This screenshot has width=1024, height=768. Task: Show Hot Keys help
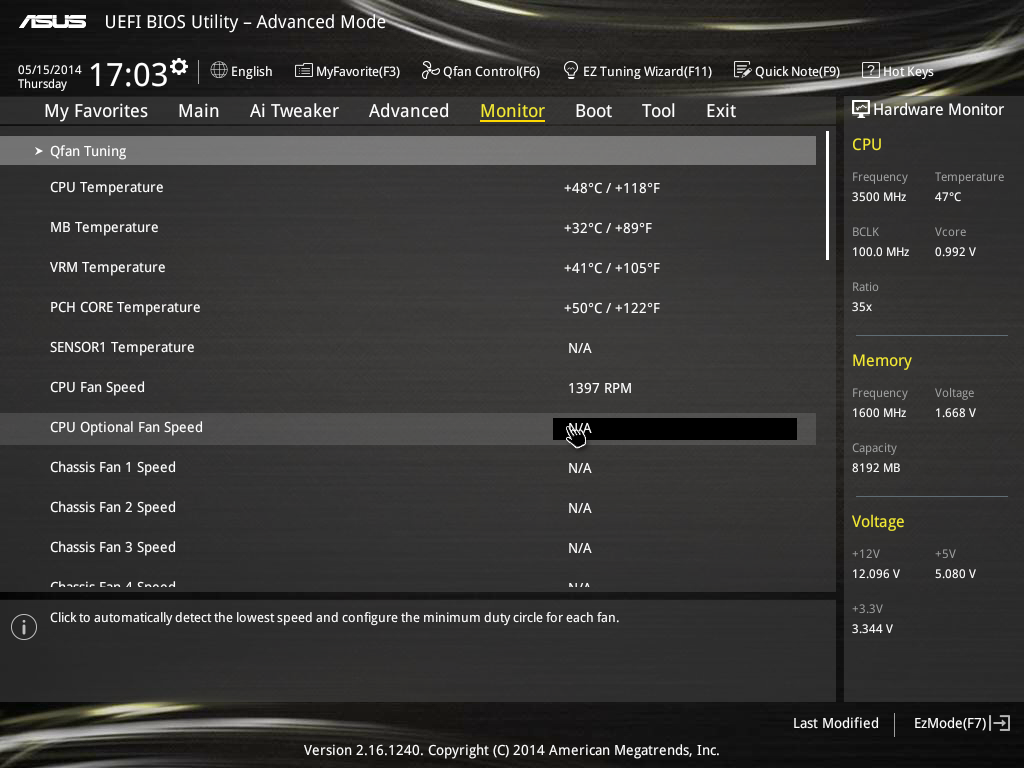(x=908, y=71)
